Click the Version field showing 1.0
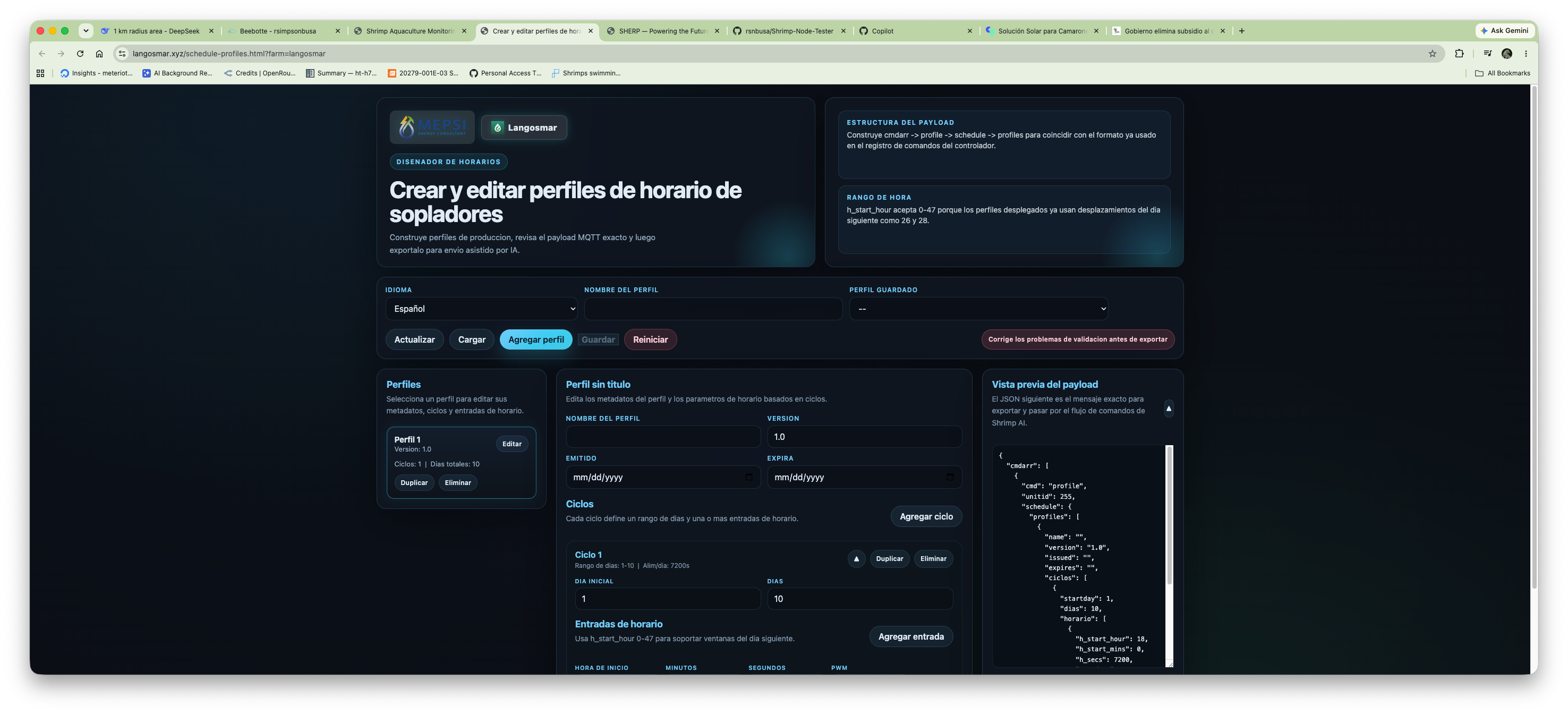1568x714 pixels. point(864,437)
